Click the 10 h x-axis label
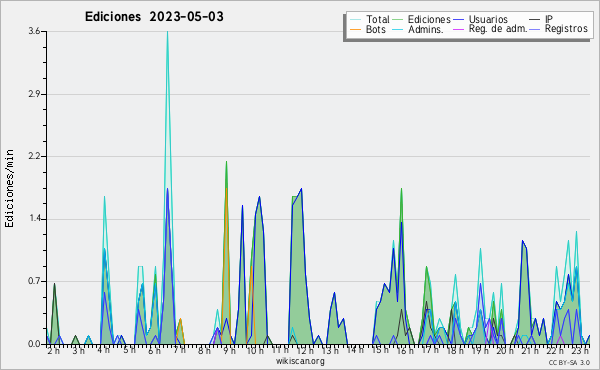 click(x=255, y=350)
